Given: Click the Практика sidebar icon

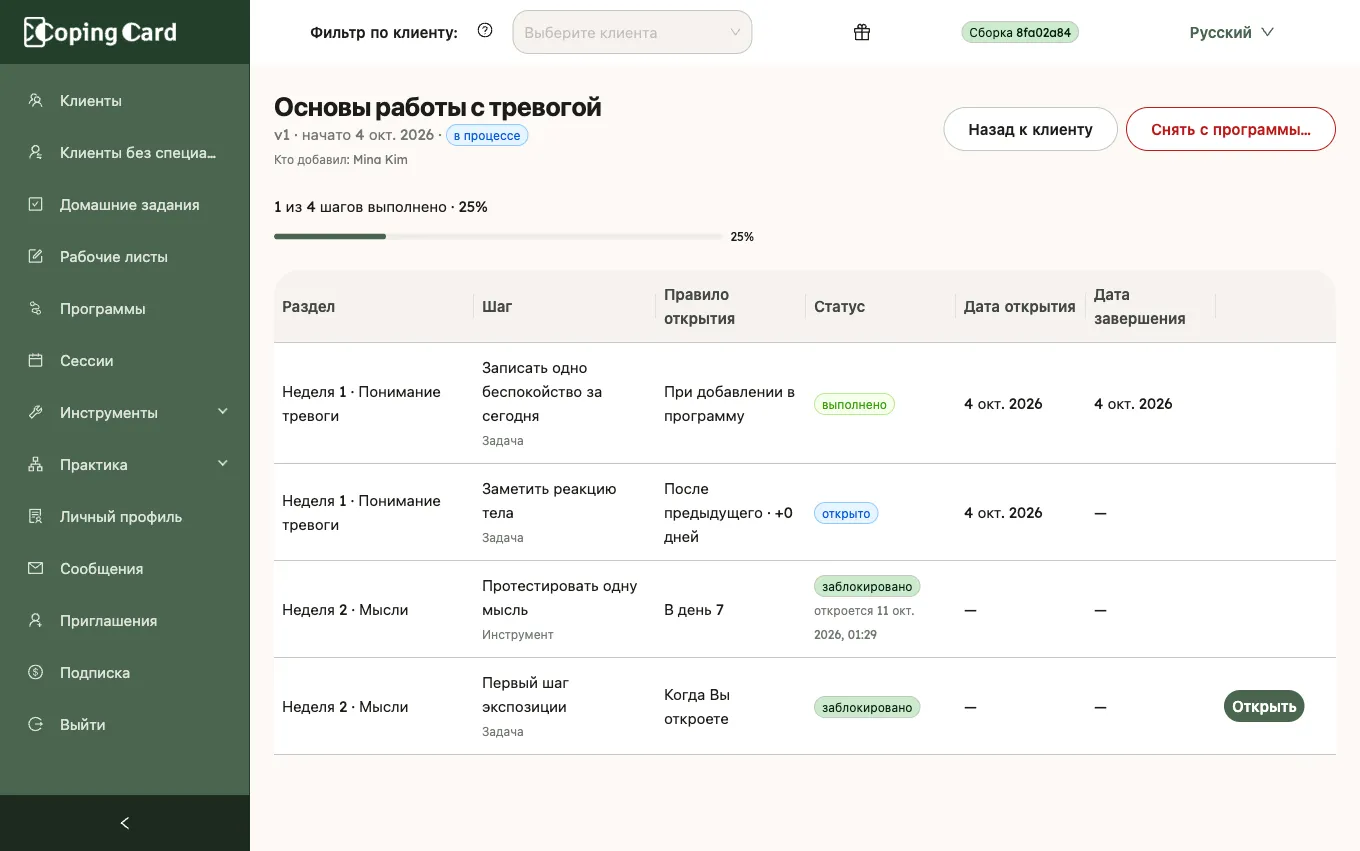Looking at the screenshot, I should pos(36,464).
